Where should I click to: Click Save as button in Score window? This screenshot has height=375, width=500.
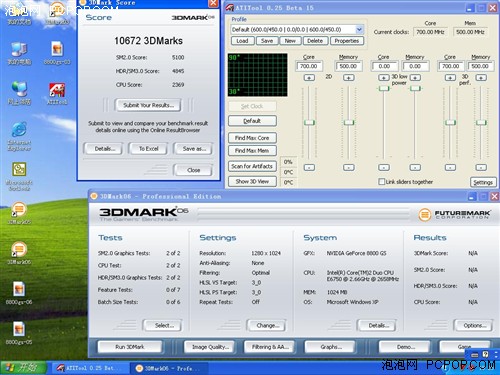pyautogui.click(x=194, y=149)
